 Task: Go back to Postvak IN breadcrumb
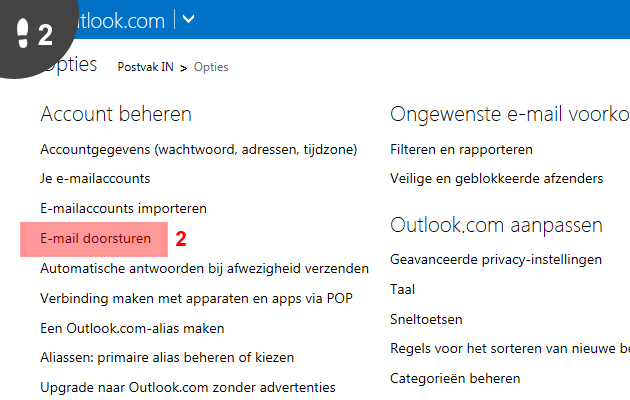(x=145, y=67)
